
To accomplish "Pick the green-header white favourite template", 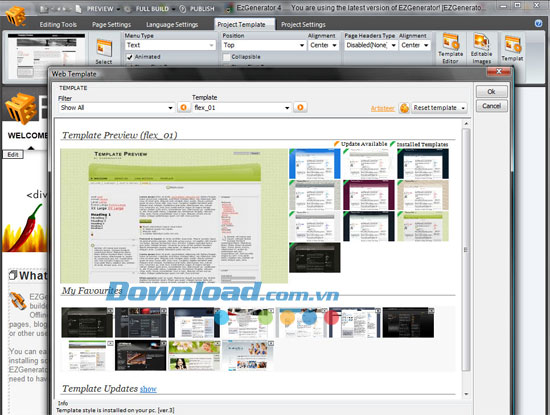I will click(x=87, y=355).
